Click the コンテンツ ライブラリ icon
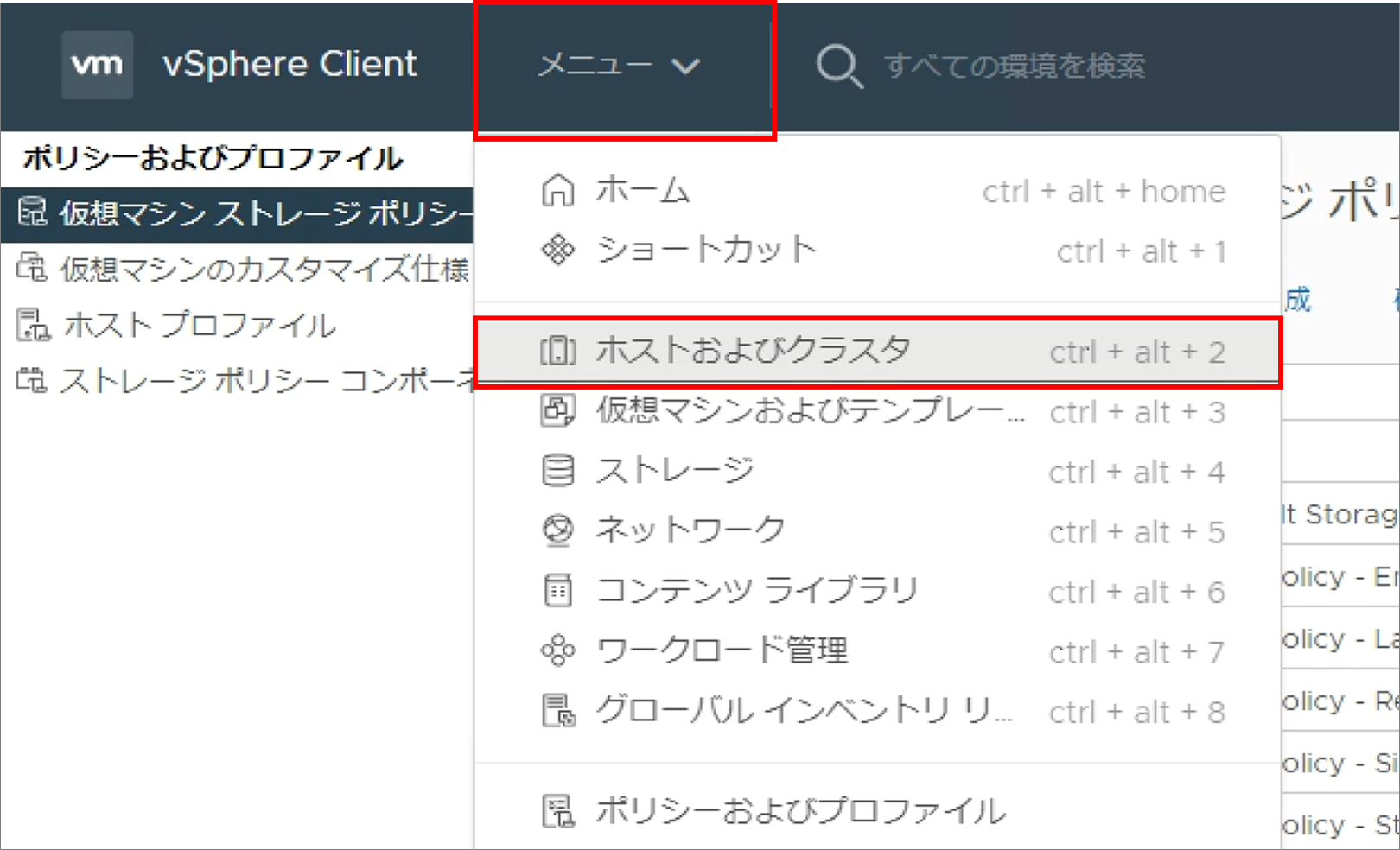Viewport: 1400px width, 850px height. click(557, 590)
